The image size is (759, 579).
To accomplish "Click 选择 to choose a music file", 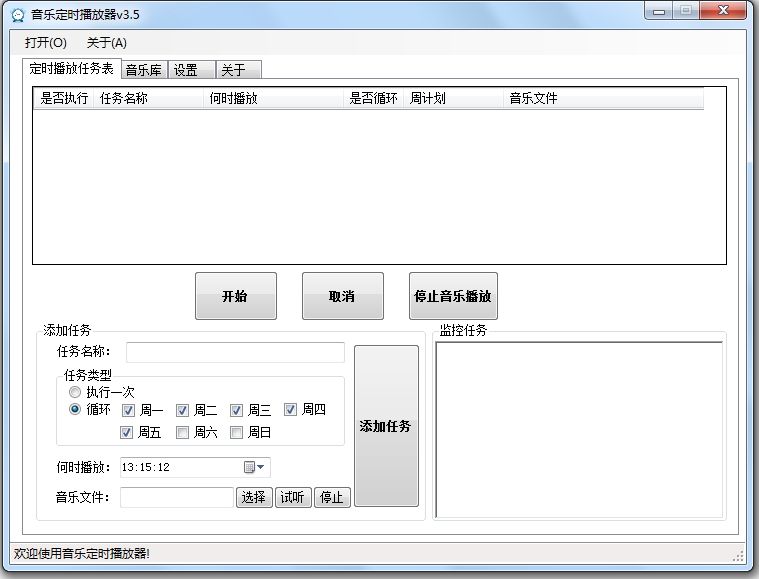I will 254,497.
